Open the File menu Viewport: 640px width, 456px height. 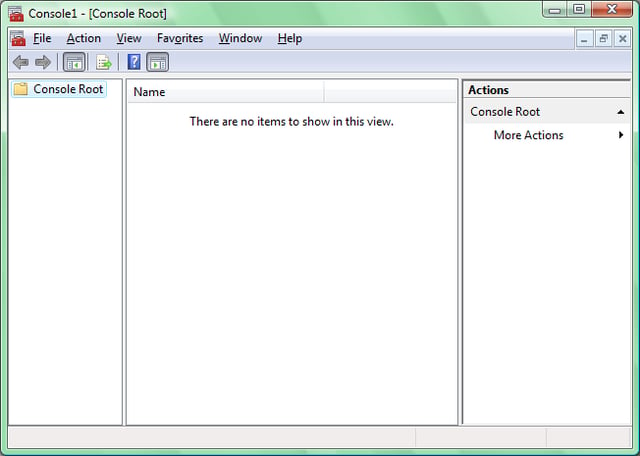pos(42,38)
